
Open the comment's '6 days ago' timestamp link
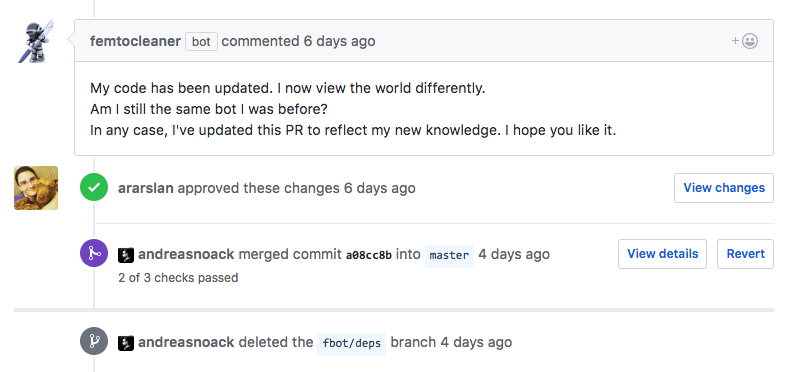pos(339,41)
